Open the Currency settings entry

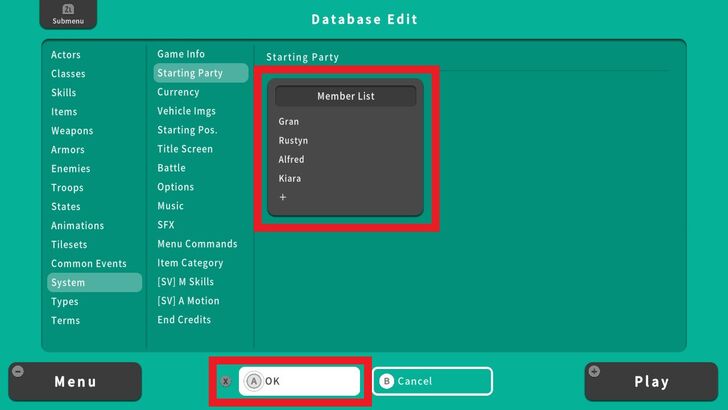tap(178, 92)
